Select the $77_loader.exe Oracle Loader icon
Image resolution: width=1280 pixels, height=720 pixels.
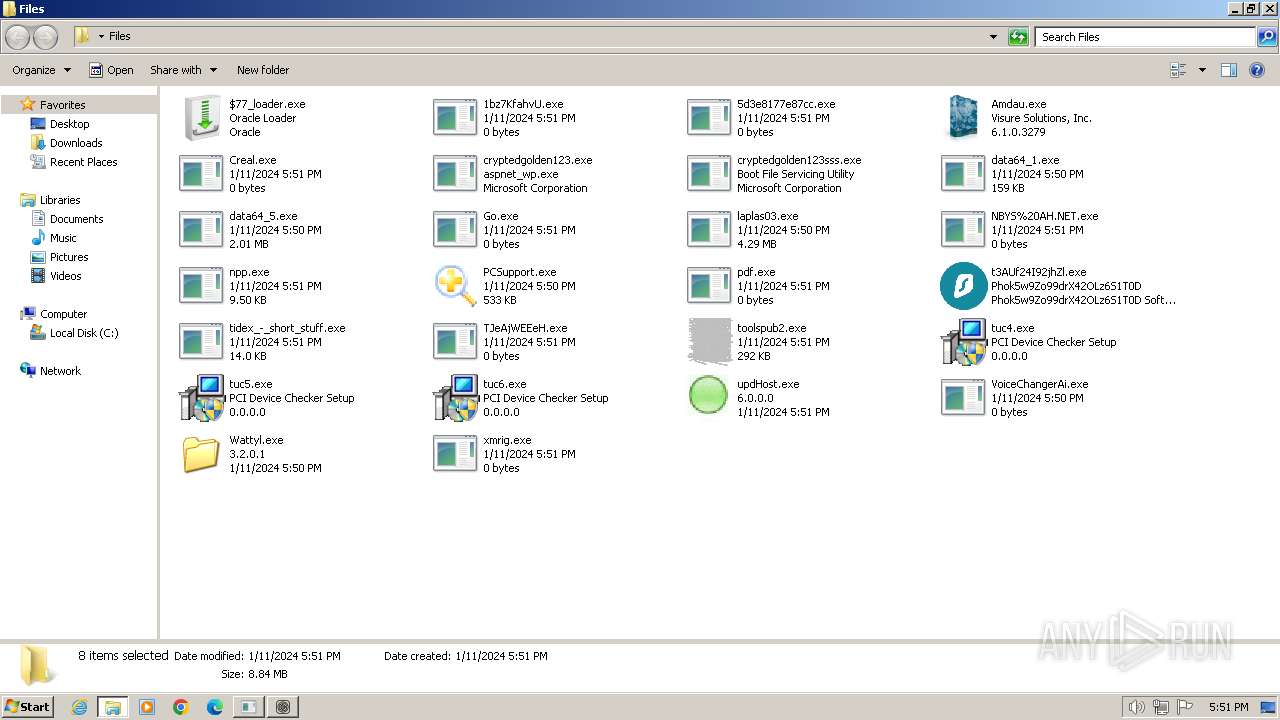point(202,118)
